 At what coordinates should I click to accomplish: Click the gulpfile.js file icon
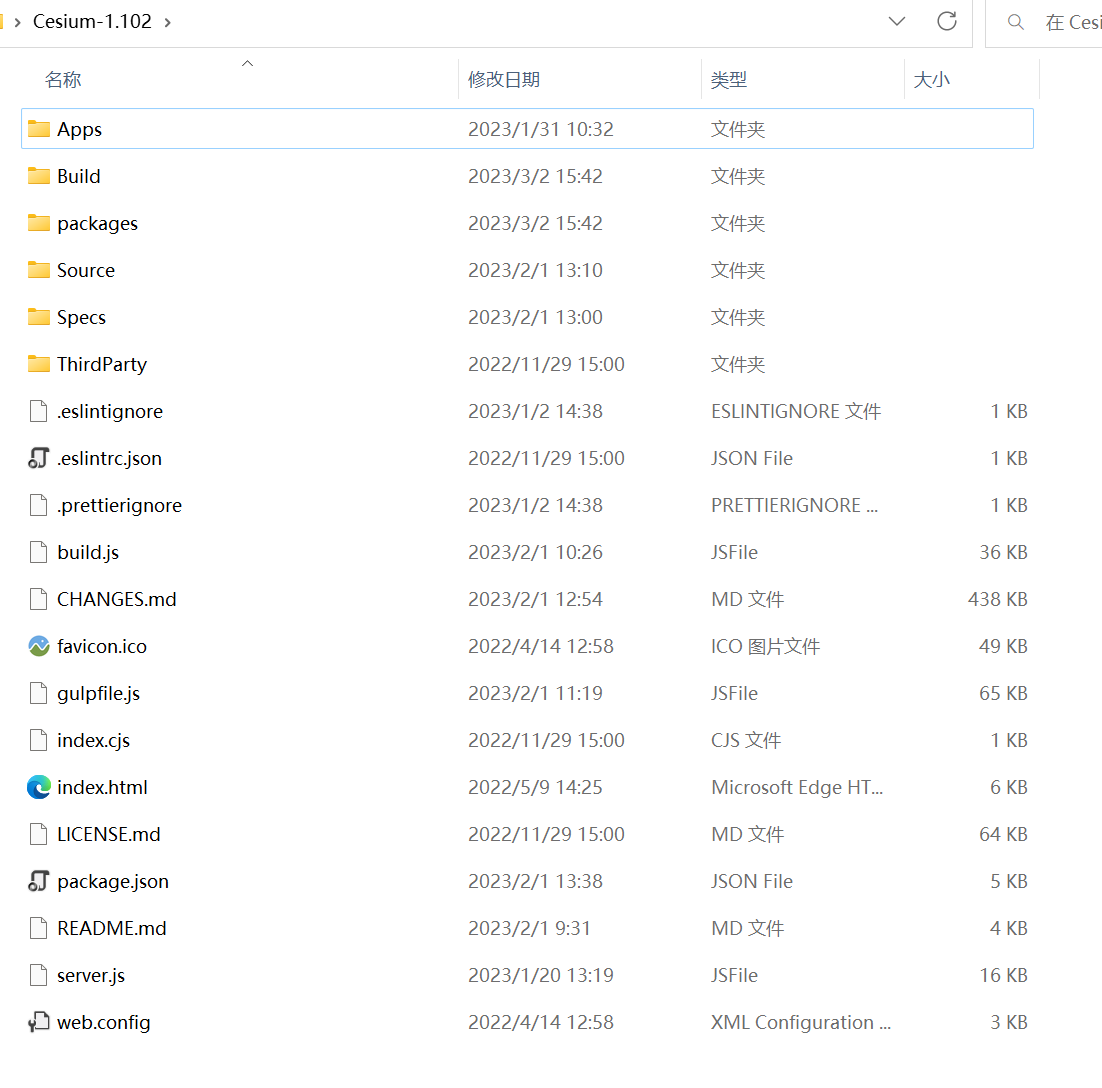[x=39, y=693]
